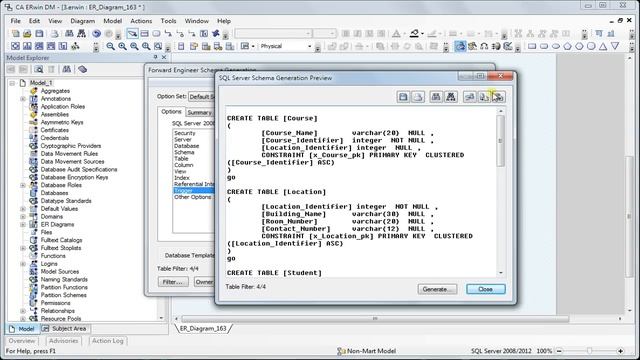Click the undo arrow icon in the main toolbar
Image resolution: width=640 pixels, height=360 pixels.
(96, 33)
